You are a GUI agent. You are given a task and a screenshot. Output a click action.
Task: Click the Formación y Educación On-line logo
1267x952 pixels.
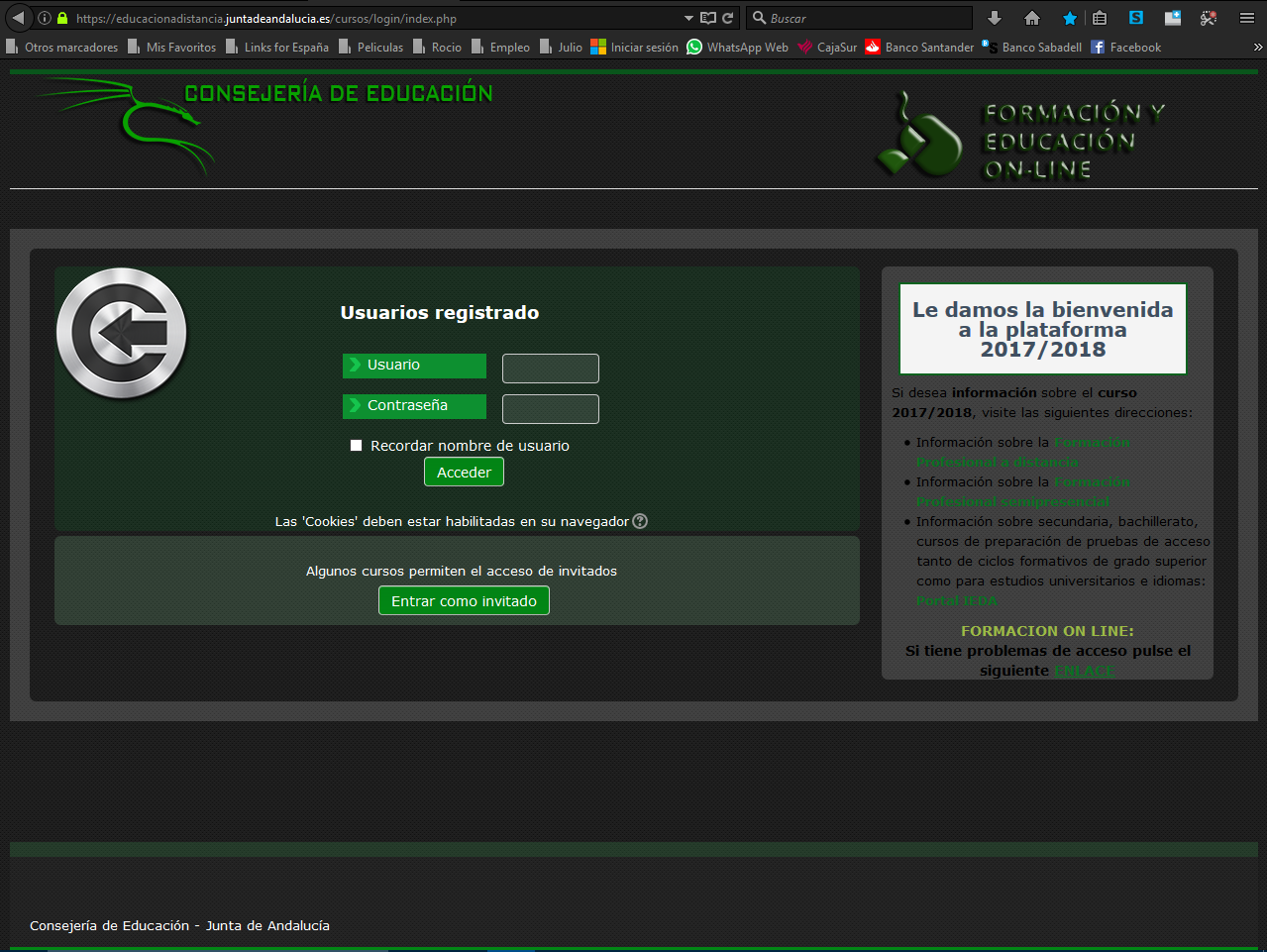coord(1020,136)
